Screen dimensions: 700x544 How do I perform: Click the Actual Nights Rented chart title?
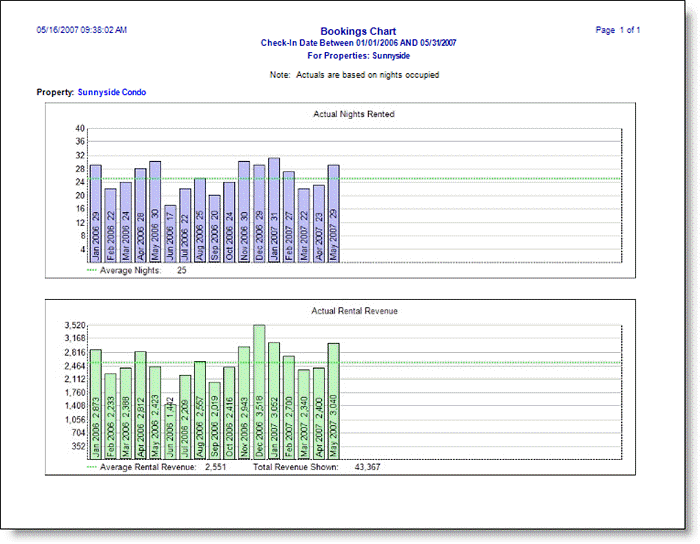tap(354, 114)
